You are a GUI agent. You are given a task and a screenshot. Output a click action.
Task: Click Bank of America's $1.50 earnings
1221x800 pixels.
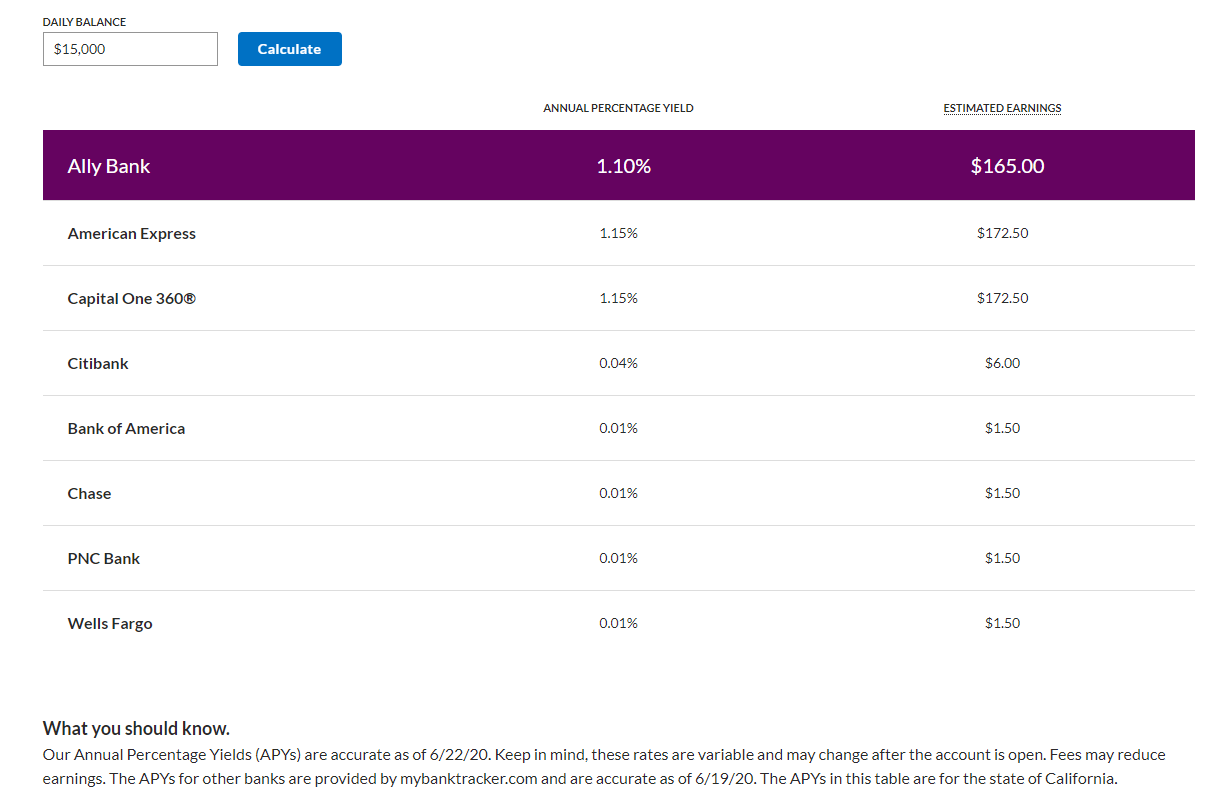coord(1002,428)
